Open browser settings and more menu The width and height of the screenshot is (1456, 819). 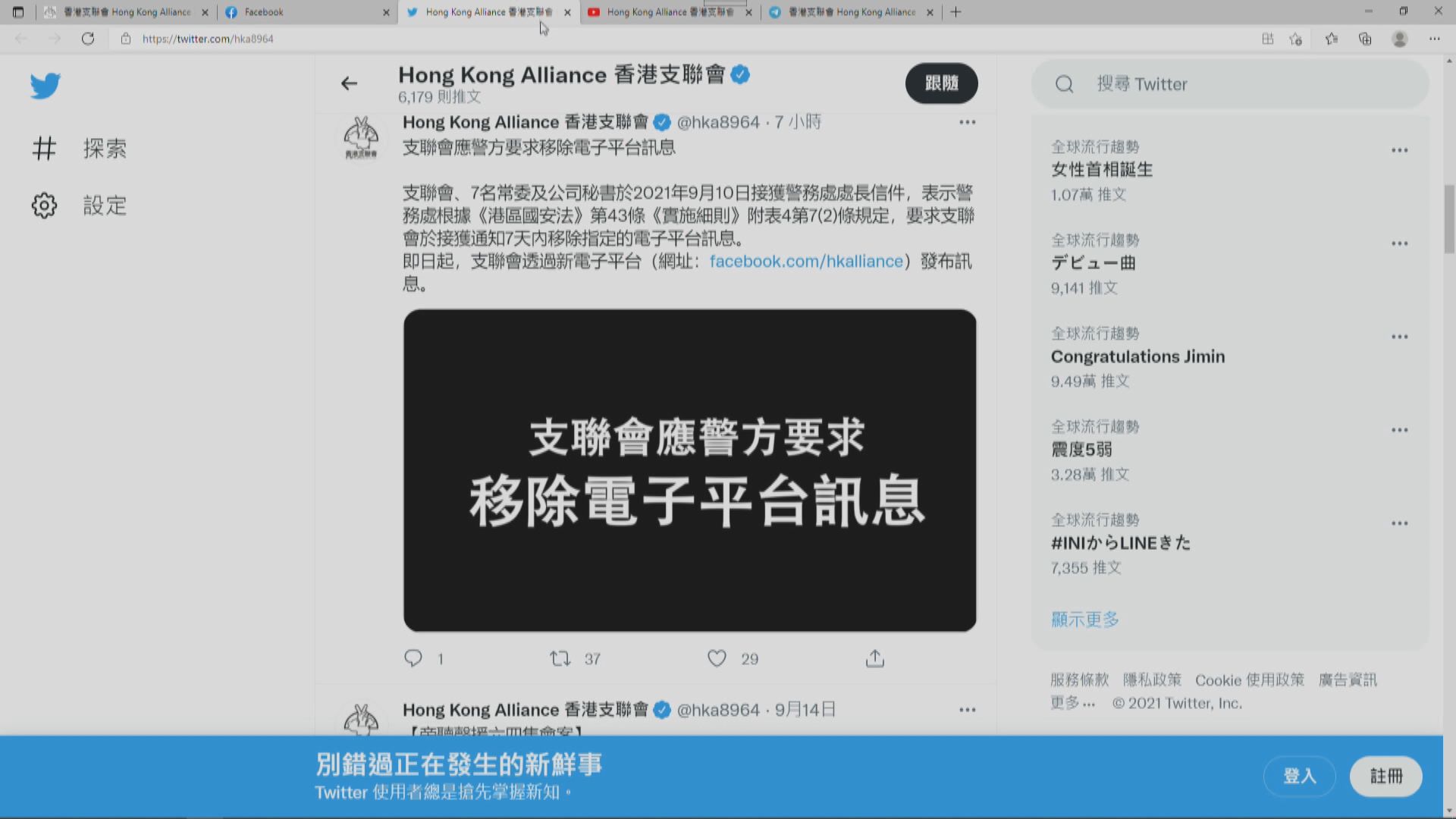pos(1434,39)
